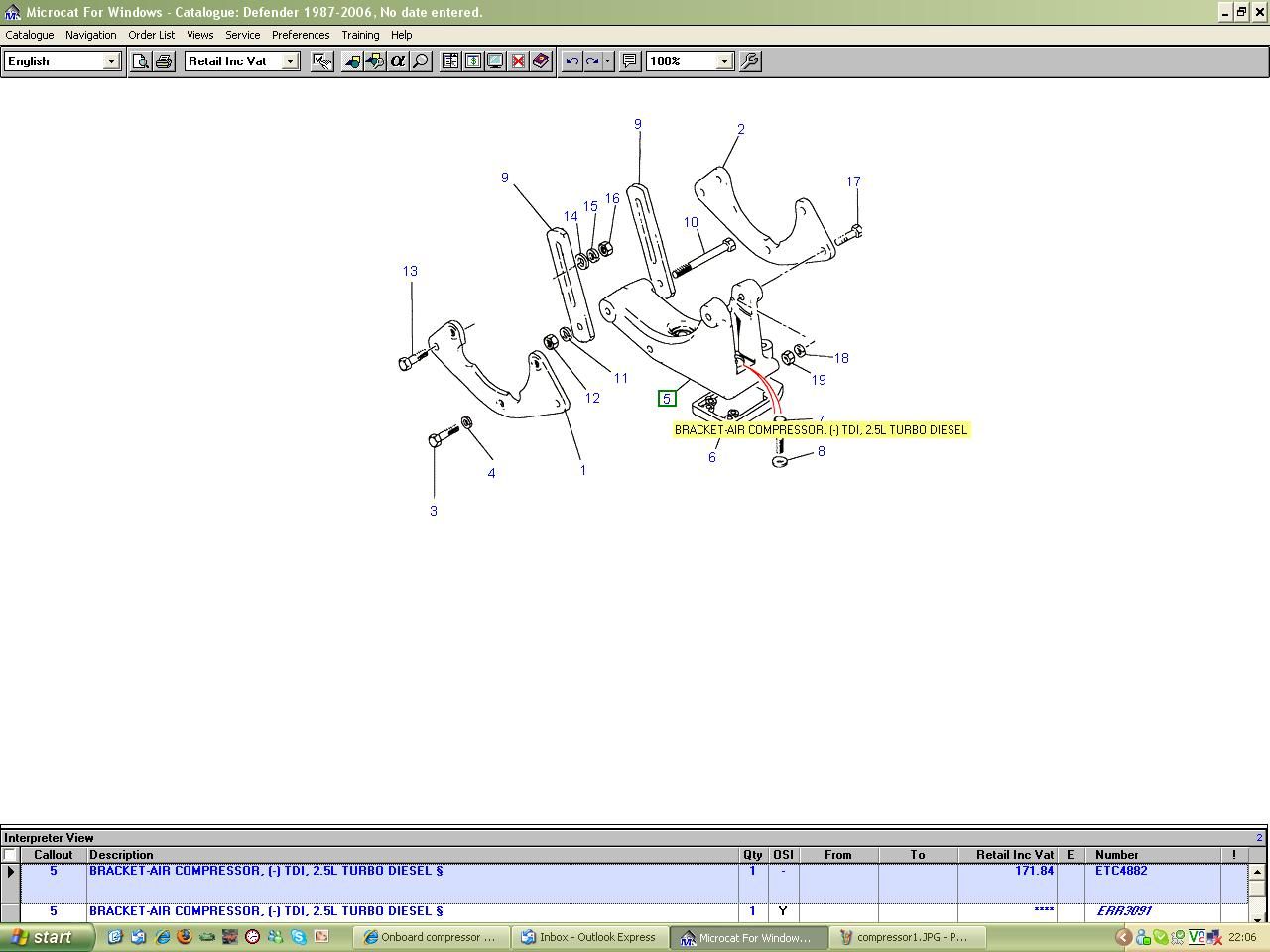Click the Windows start button
The width and height of the screenshot is (1270, 952).
tap(47, 937)
